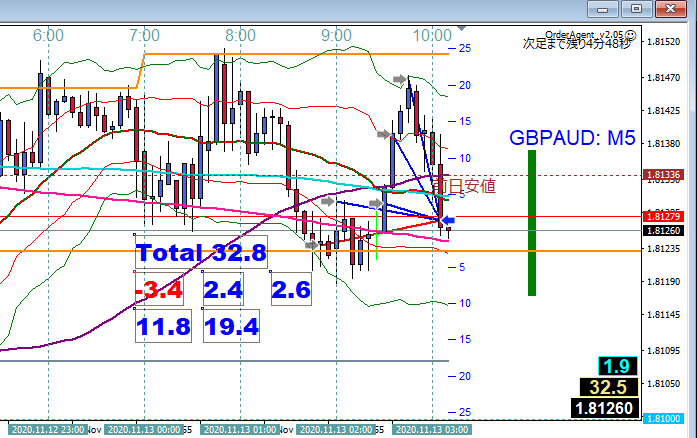Click the 8:00 hour label at top
Screen dimensions: 697x438
pyautogui.click(x=240, y=36)
